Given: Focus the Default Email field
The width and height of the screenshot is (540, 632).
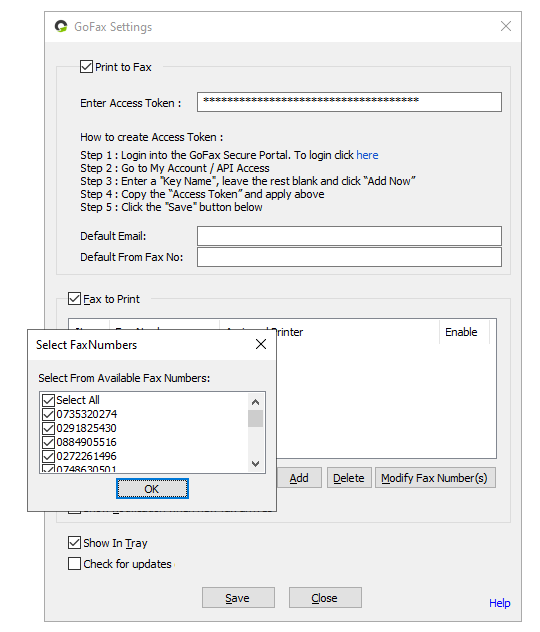Looking at the screenshot, I should coord(349,236).
